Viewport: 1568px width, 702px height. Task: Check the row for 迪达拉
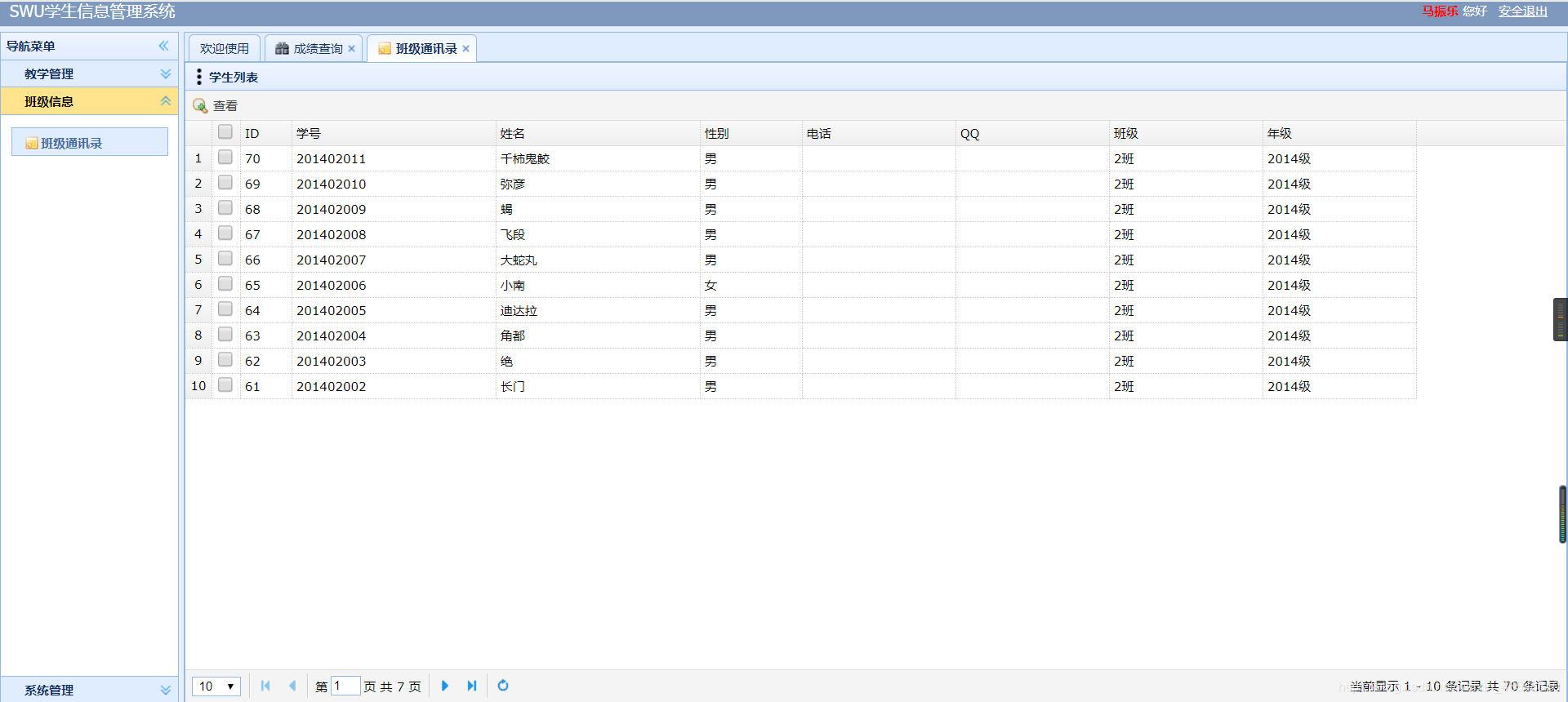pos(225,309)
